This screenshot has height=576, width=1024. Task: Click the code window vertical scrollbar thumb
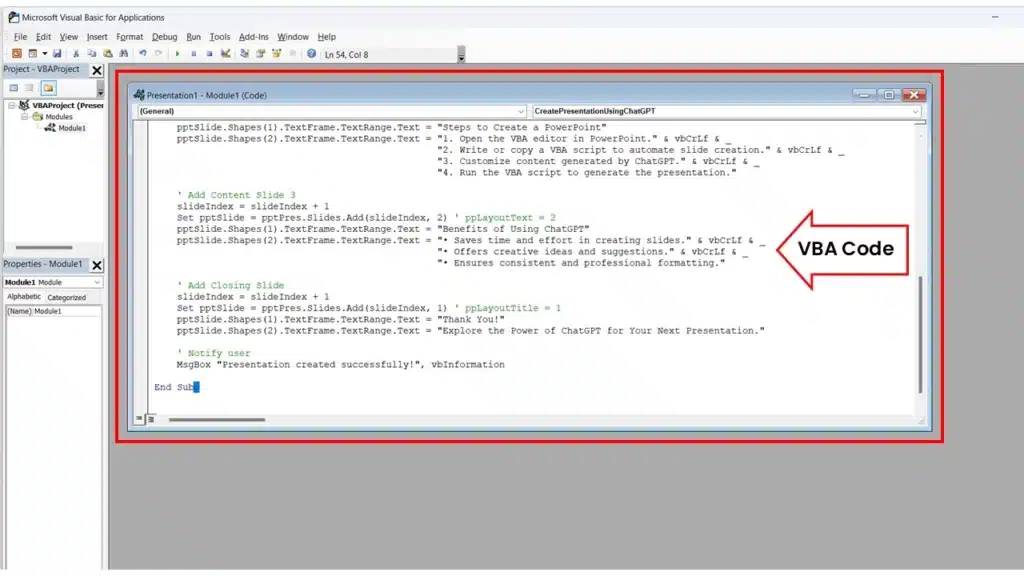pos(920,340)
